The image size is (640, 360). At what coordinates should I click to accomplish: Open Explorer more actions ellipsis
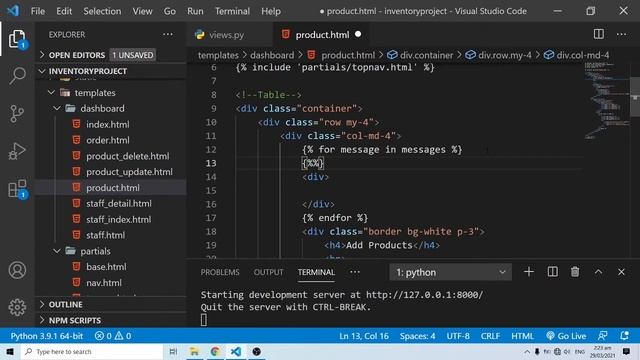pyautogui.click(x=168, y=35)
